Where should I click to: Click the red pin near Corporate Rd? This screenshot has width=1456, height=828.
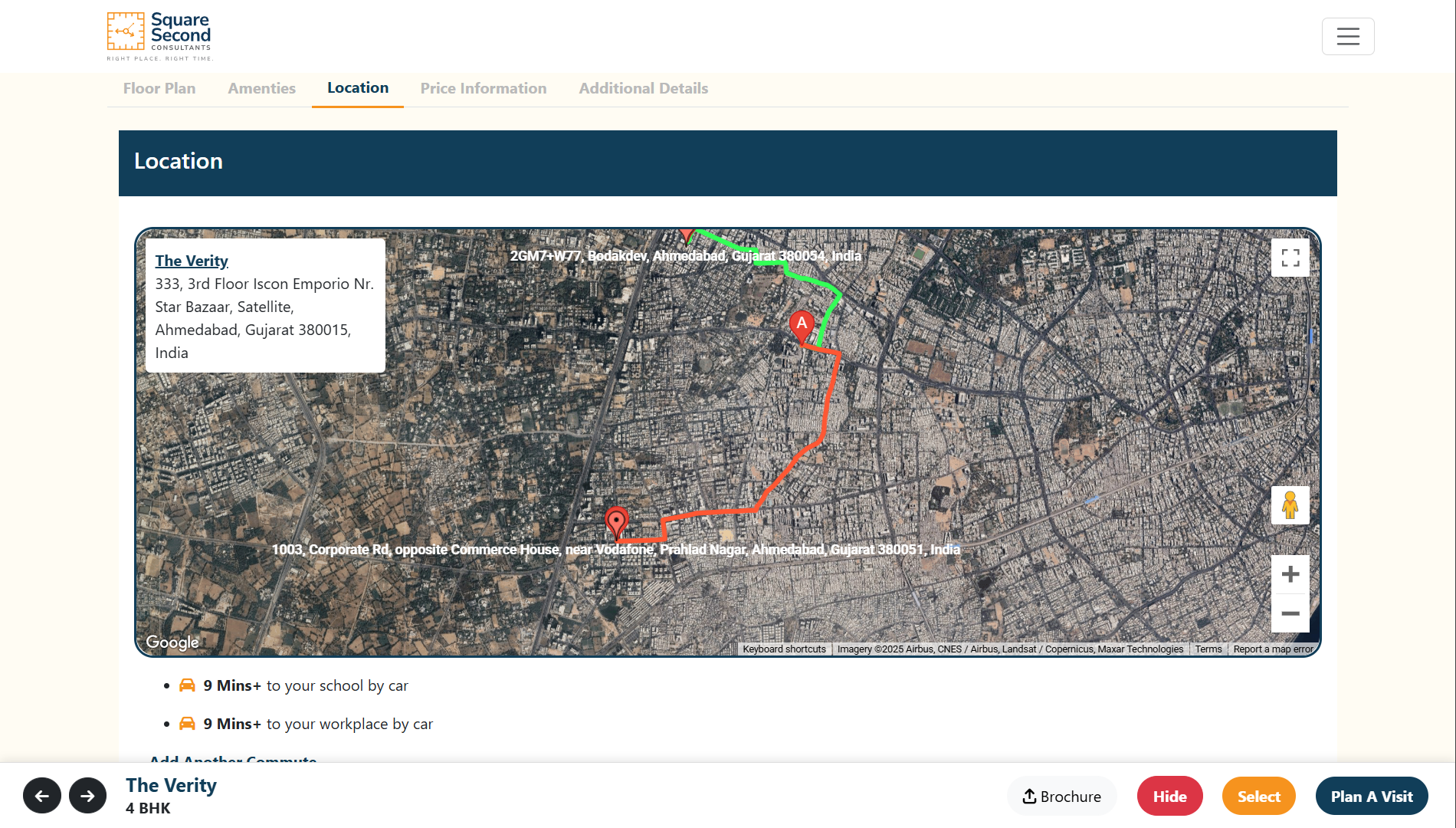coord(616,522)
